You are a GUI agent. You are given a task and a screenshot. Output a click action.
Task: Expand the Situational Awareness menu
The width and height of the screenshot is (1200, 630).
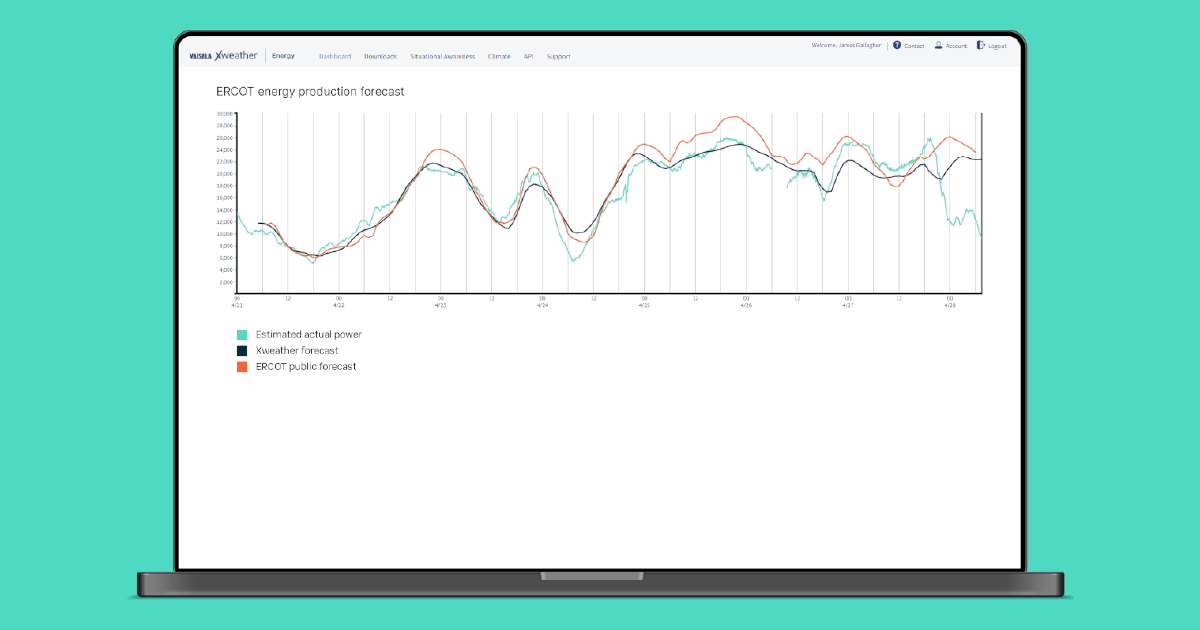443,56
